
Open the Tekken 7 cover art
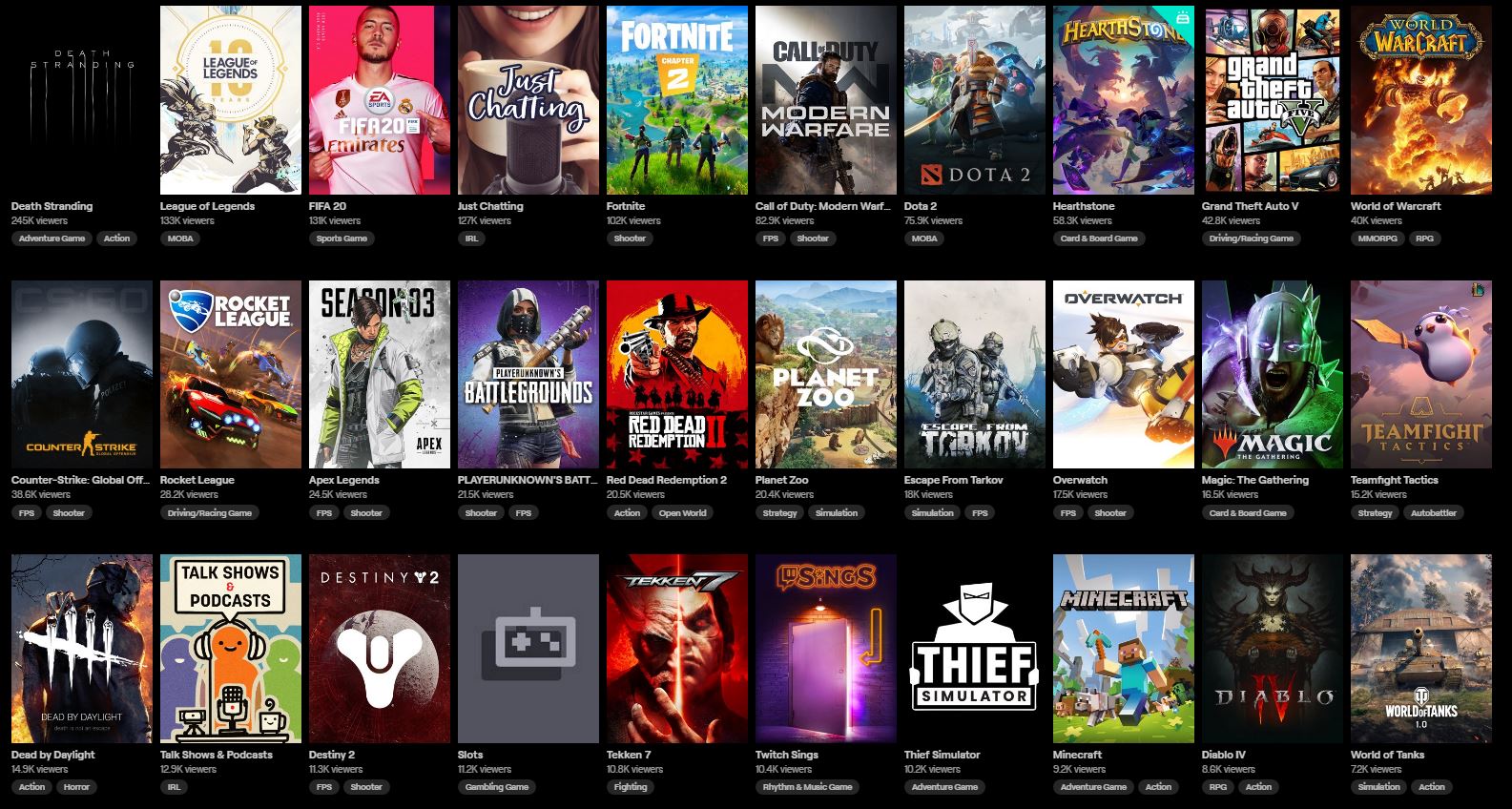(x=677, y=649)
